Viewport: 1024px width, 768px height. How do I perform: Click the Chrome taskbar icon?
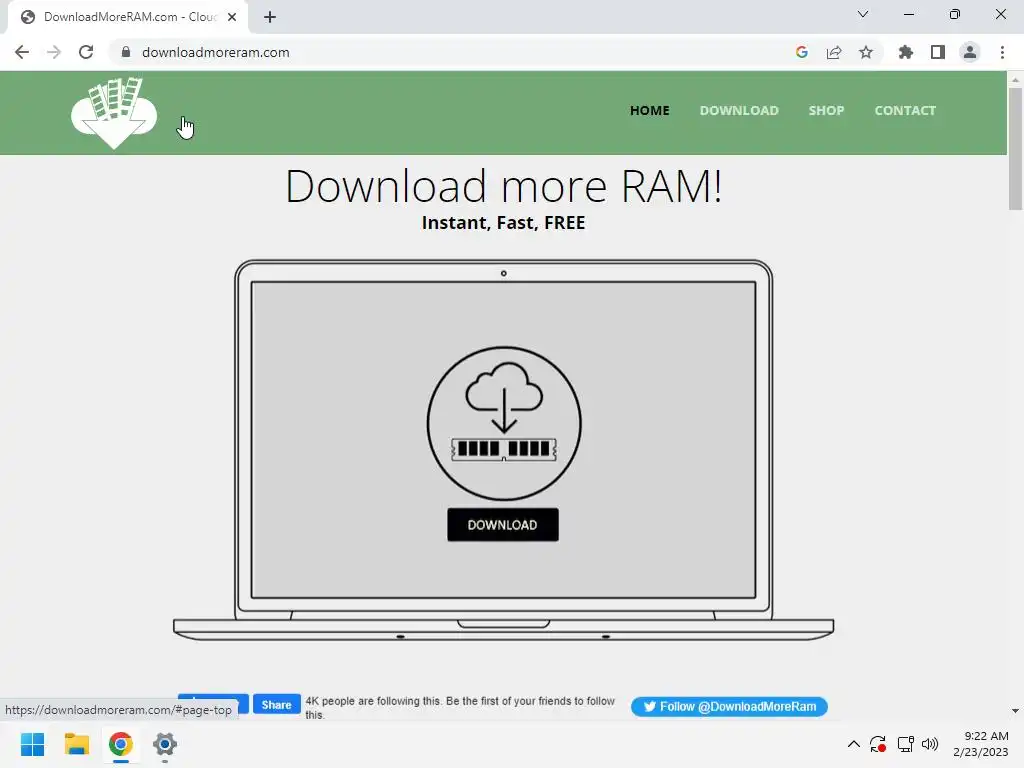pos(121,744)
